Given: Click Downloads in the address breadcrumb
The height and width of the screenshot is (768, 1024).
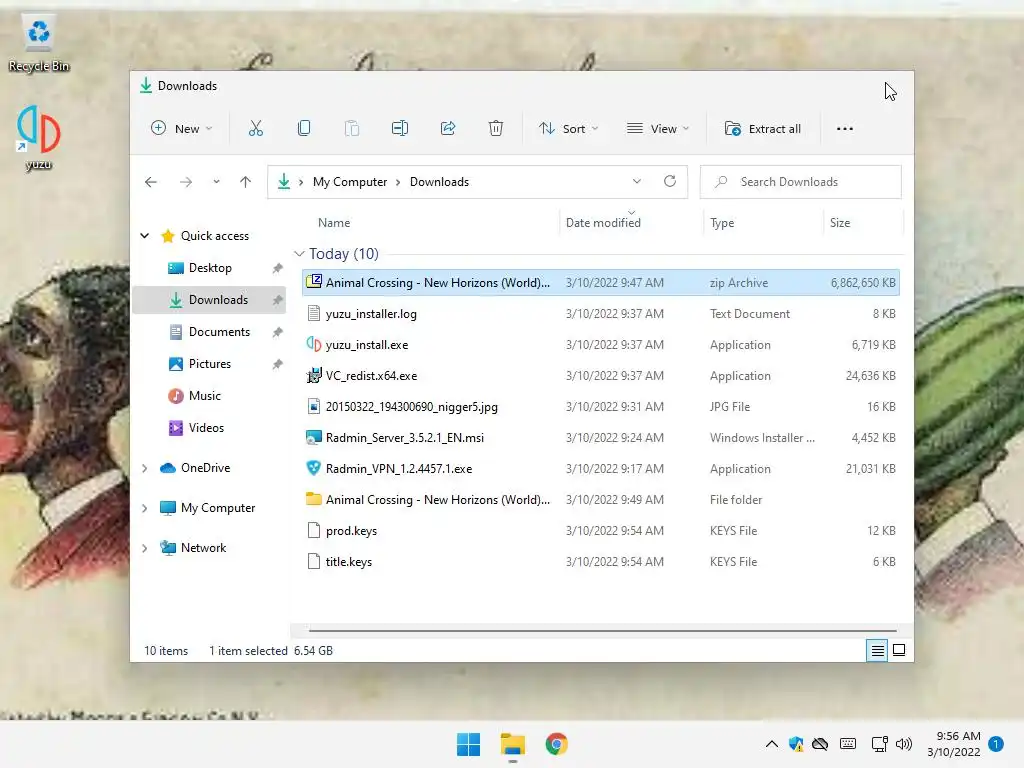Looking at the screenshot, I should click(x=440, y=182).
